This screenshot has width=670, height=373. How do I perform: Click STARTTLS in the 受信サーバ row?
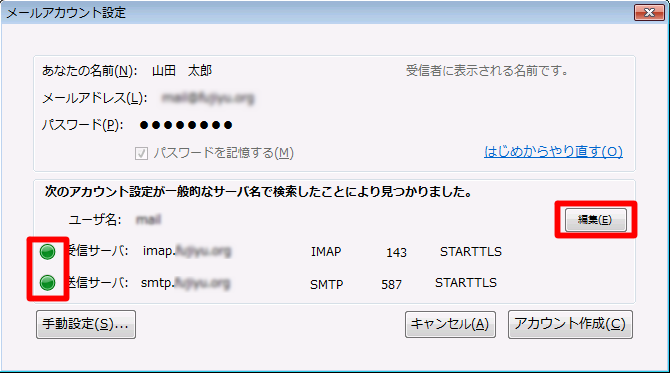click(471, 252)
